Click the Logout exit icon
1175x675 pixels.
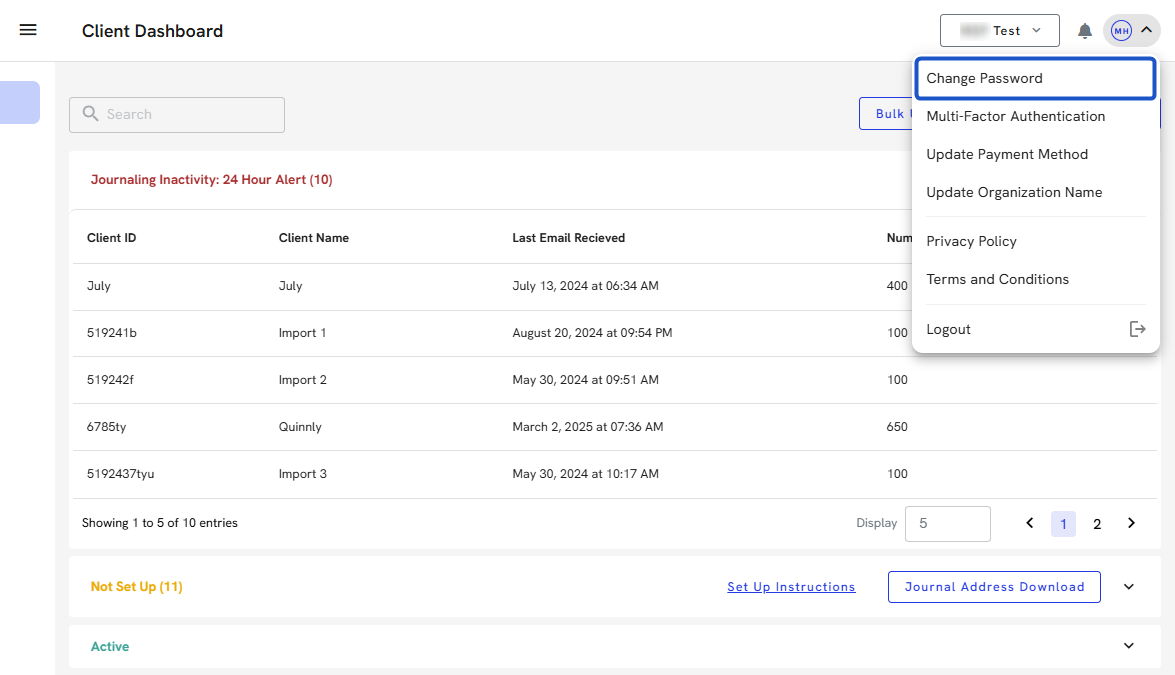tap(1137, 329)
